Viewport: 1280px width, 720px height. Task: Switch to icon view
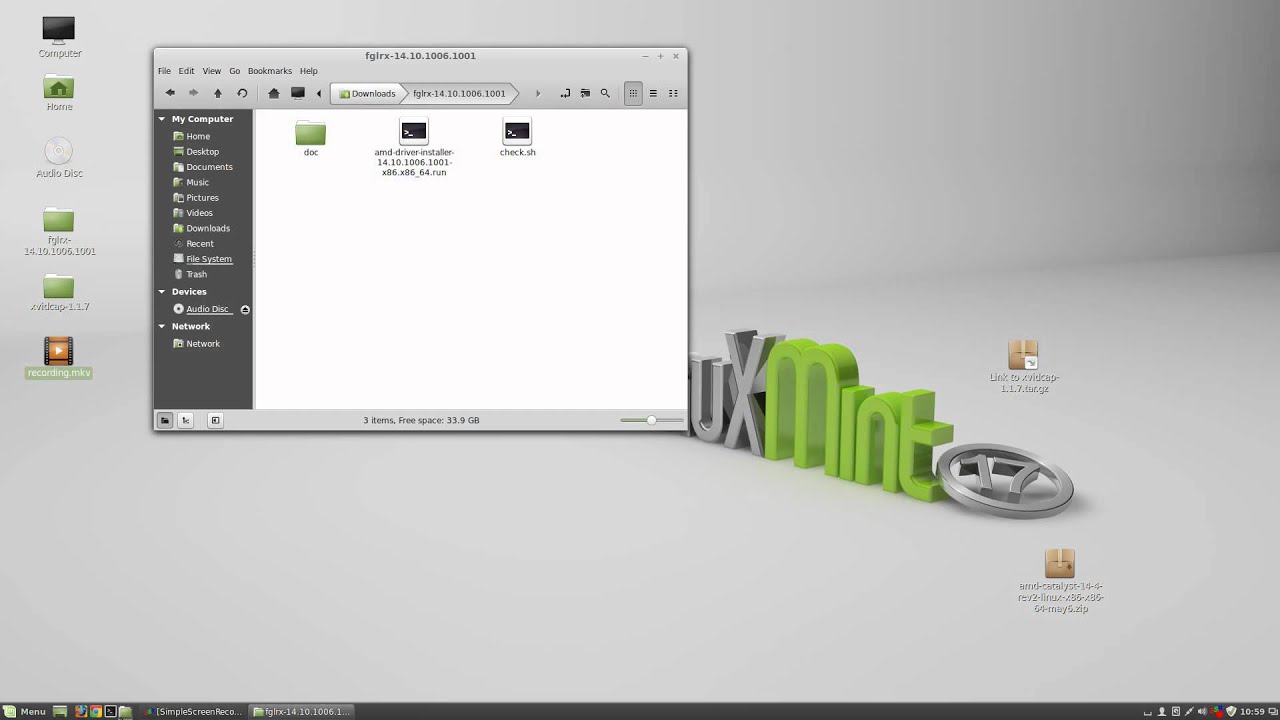pyautogui.click(x=633, y=93)
